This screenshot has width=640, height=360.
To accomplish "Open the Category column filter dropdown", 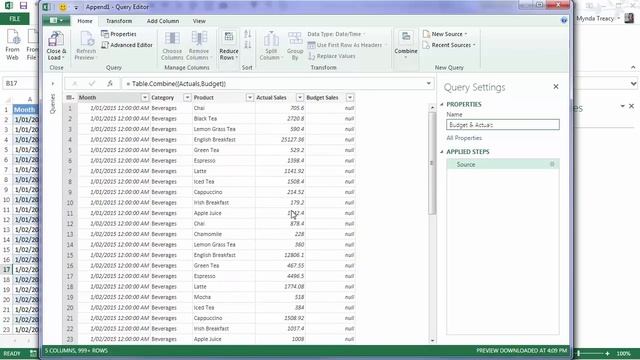I will 187,98.
